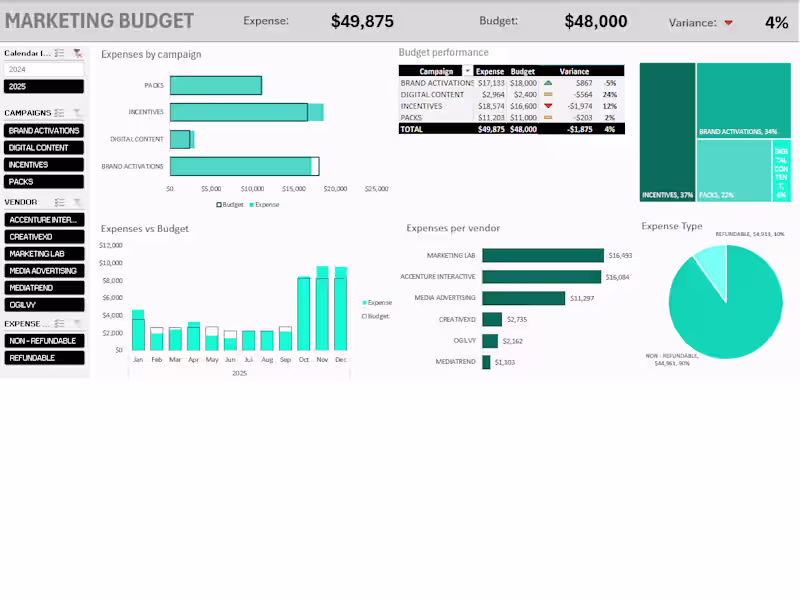This screenshot has height=600, width=800.
Task: Toggle the DIGITAL CONTENT campaign filter
Action: pos(45,149)
